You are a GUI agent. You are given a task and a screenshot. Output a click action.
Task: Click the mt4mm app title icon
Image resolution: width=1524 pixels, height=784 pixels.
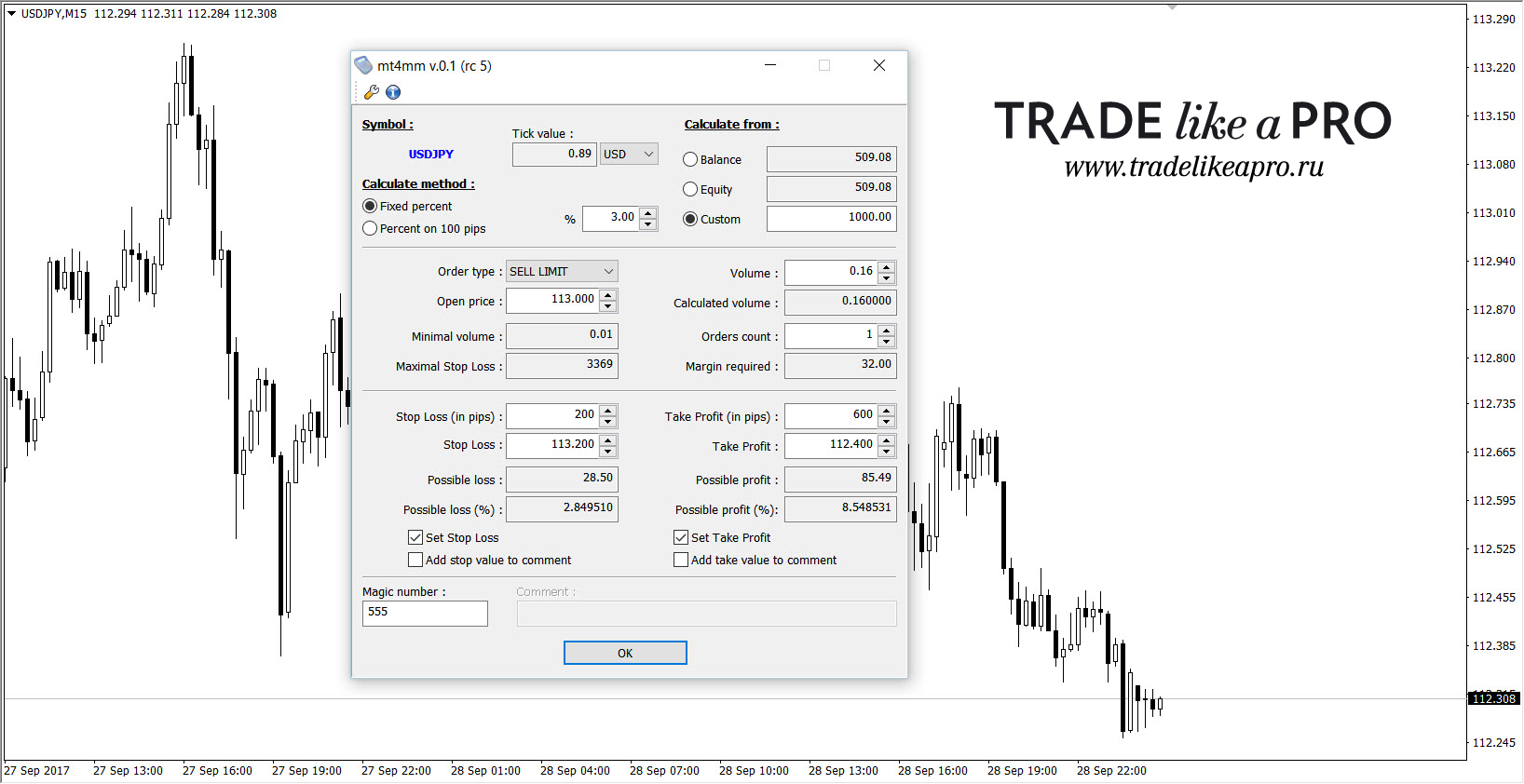363,65
